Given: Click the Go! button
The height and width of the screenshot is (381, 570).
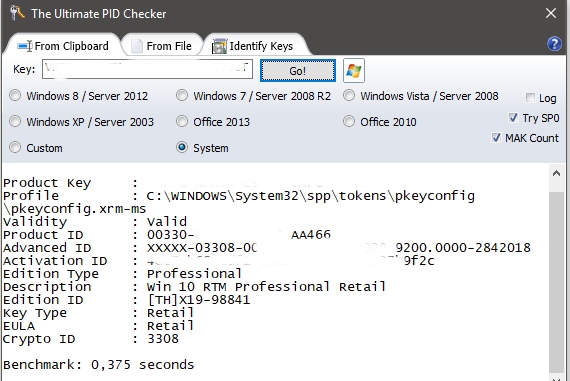Looking at the screenshot, I should coord(298,71).
